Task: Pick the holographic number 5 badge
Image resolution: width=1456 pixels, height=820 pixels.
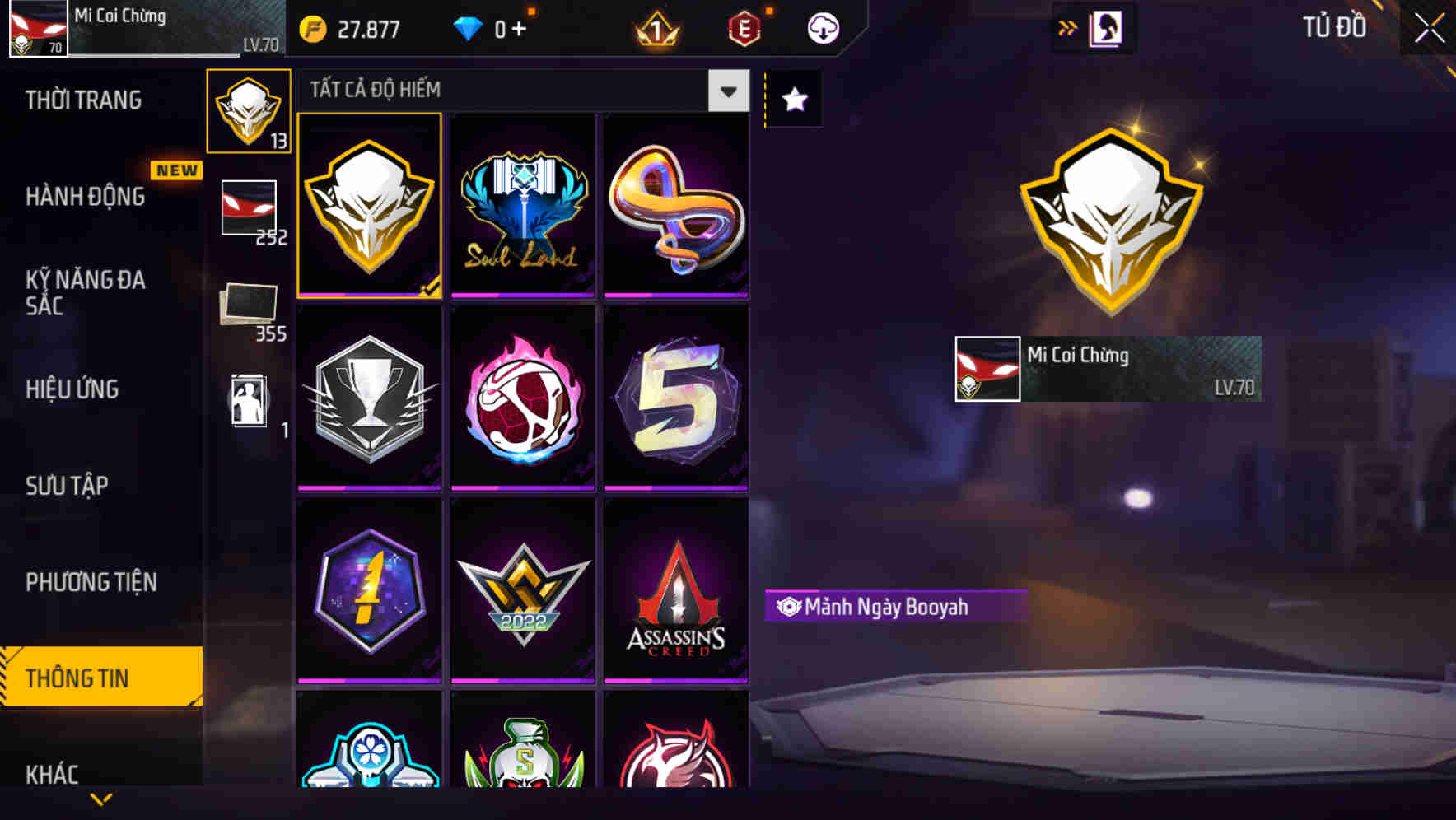Action: (676, 398)
